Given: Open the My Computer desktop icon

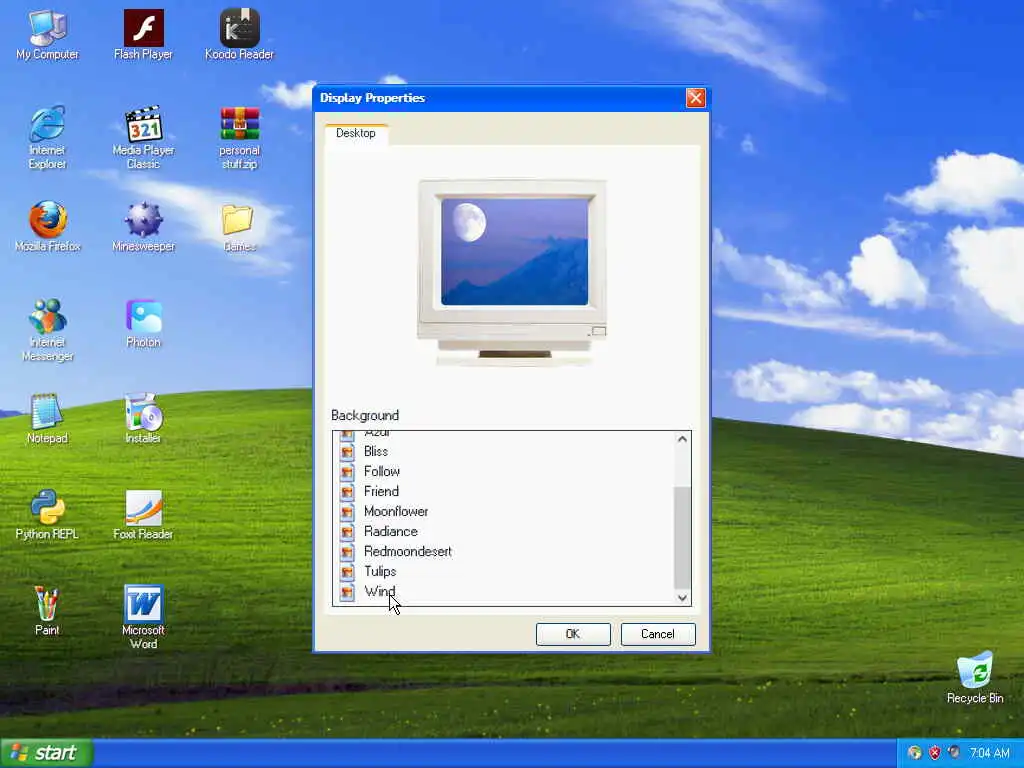Looking at the screenshot, I should tap(47, 35).
